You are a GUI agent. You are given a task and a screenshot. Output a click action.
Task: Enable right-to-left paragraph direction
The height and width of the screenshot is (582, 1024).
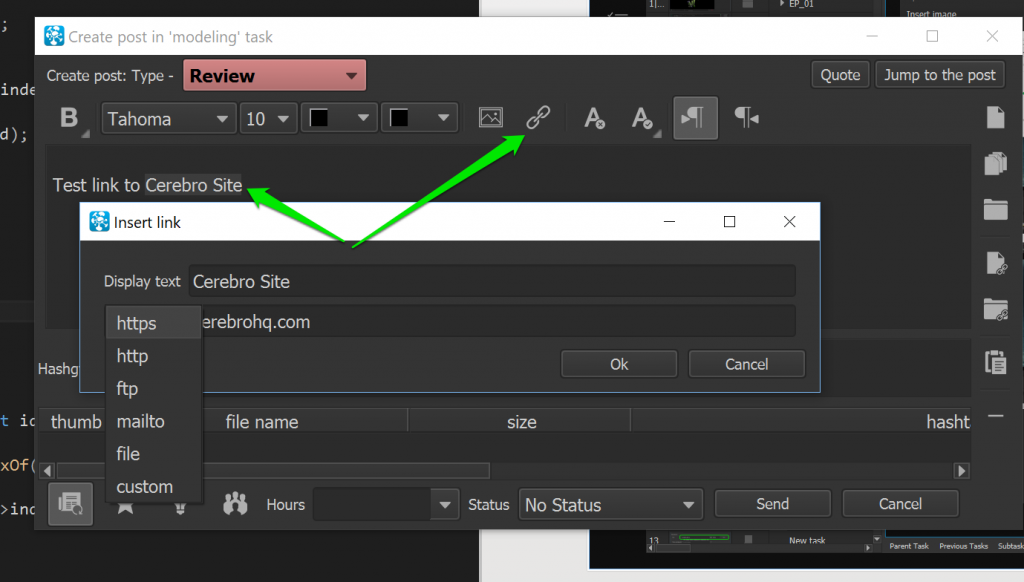coord(746,118)
